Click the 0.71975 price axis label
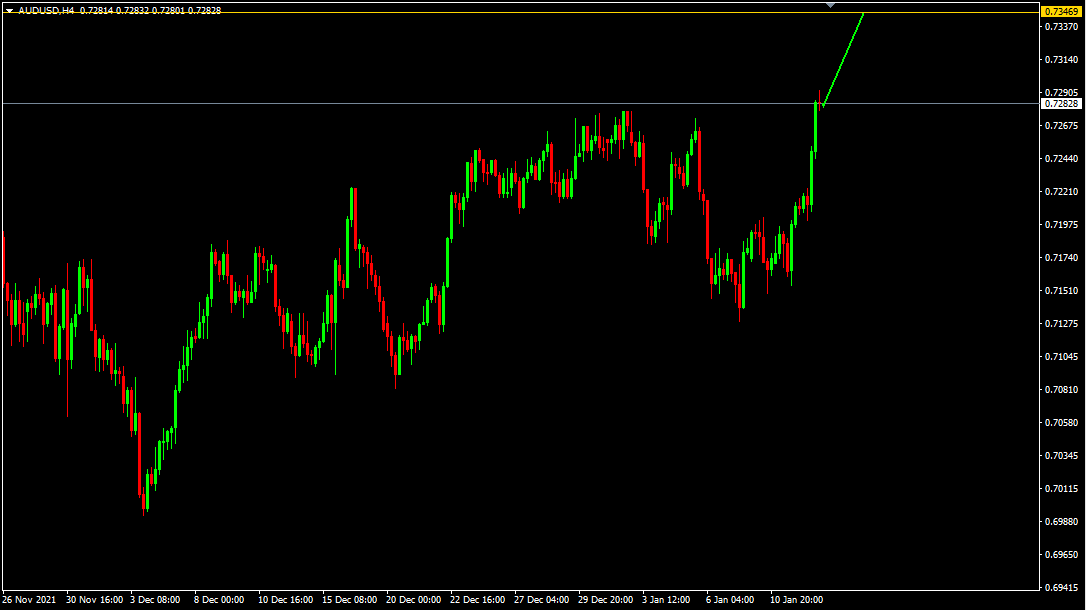The image size is (1087, 610). click(x=1061, y=225)
